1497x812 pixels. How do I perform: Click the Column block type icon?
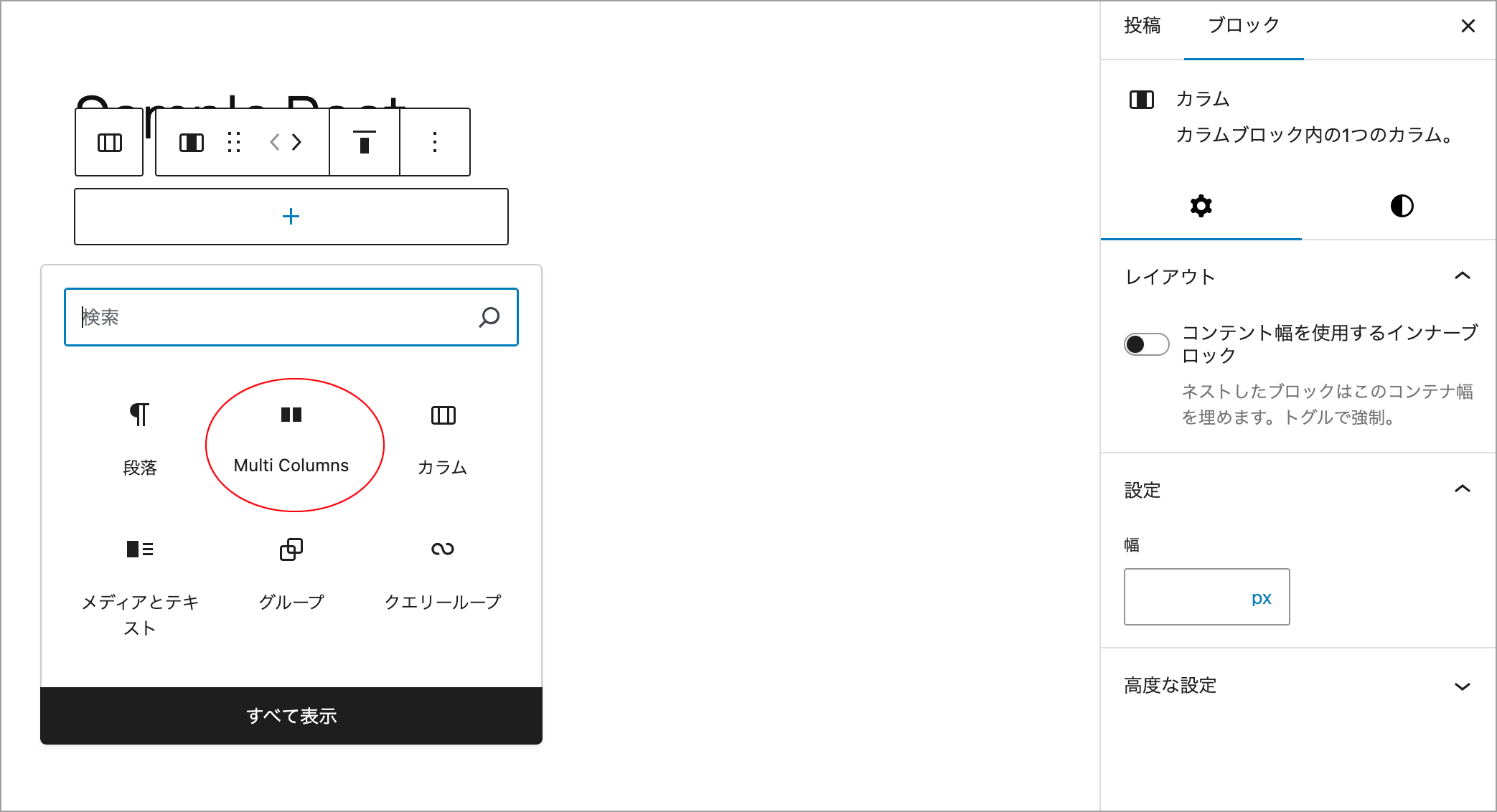pos(191,143)
